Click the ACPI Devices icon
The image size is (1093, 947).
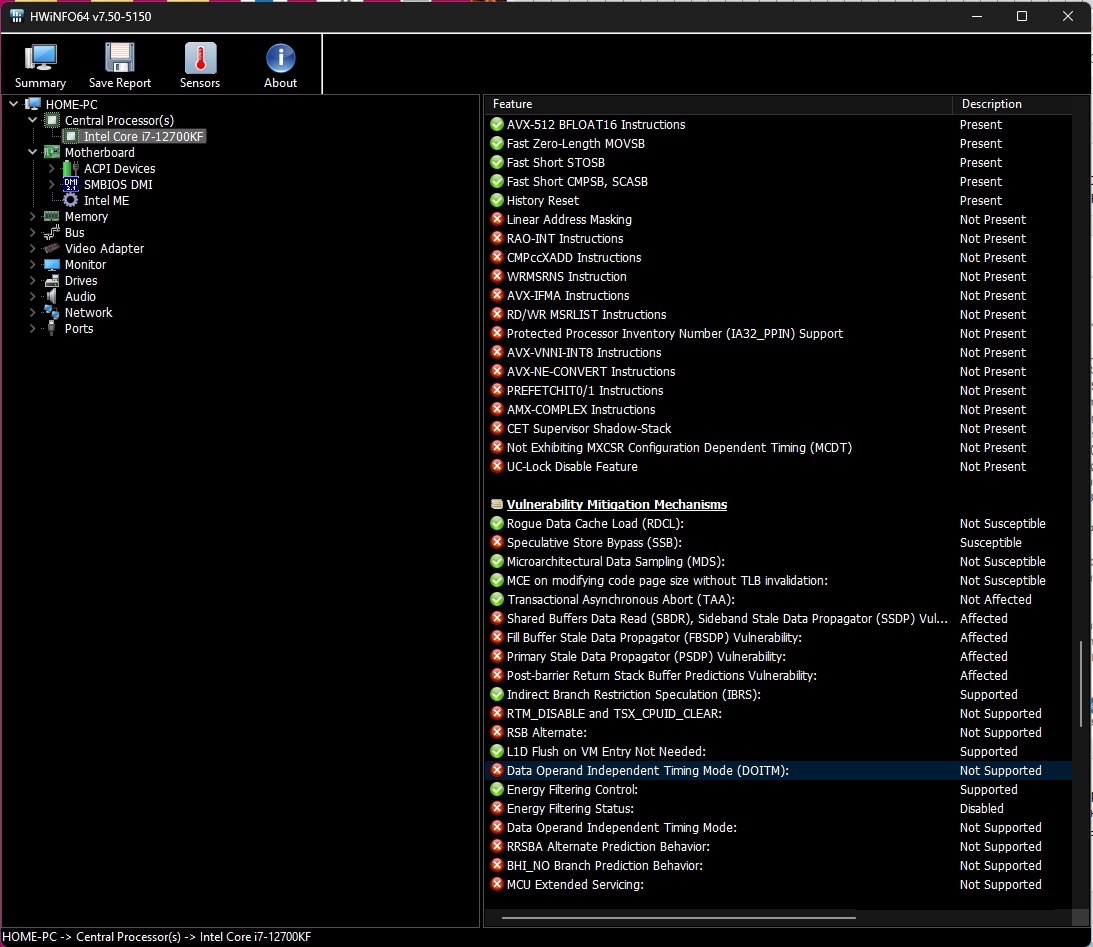pyautogui.click(x=71, y=169)
